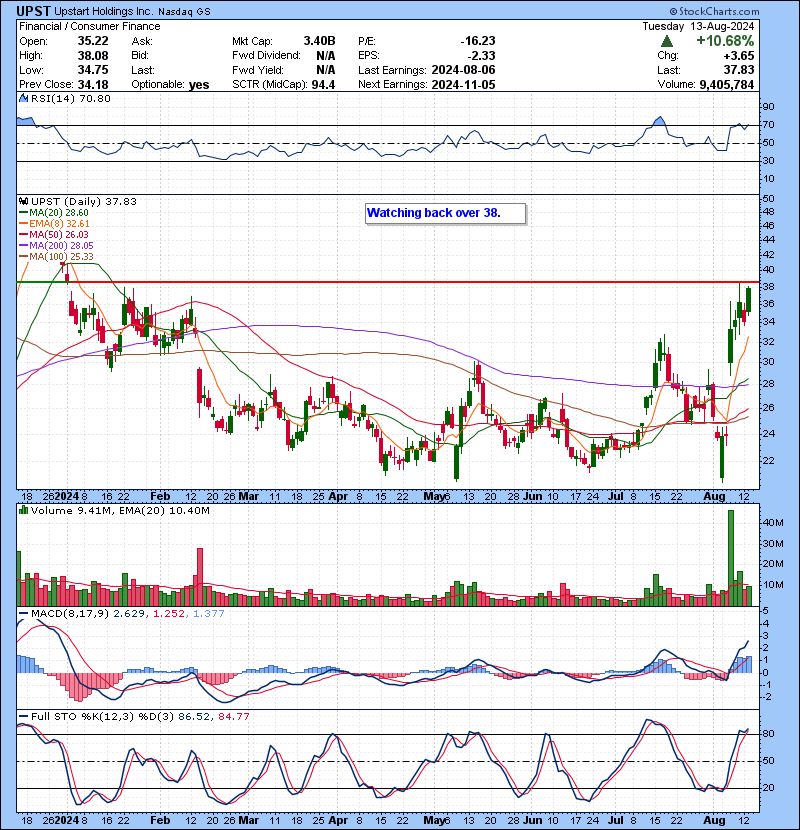Click the Volume 9.41M, EMA(20) 10.40M label
This screenshot has width=800, height=830.
120,511
